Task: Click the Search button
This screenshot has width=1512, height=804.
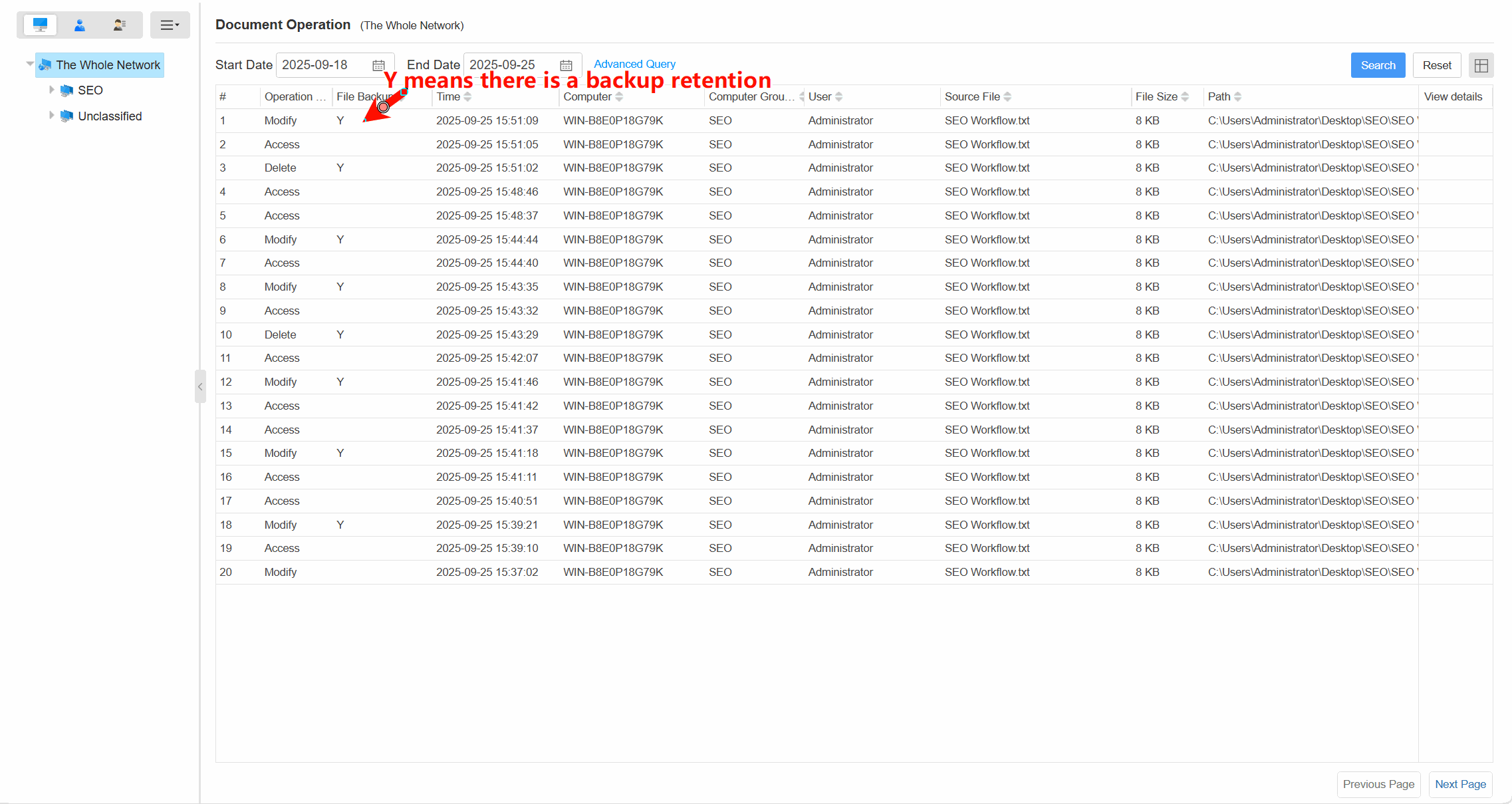Action: point(1378,65)
